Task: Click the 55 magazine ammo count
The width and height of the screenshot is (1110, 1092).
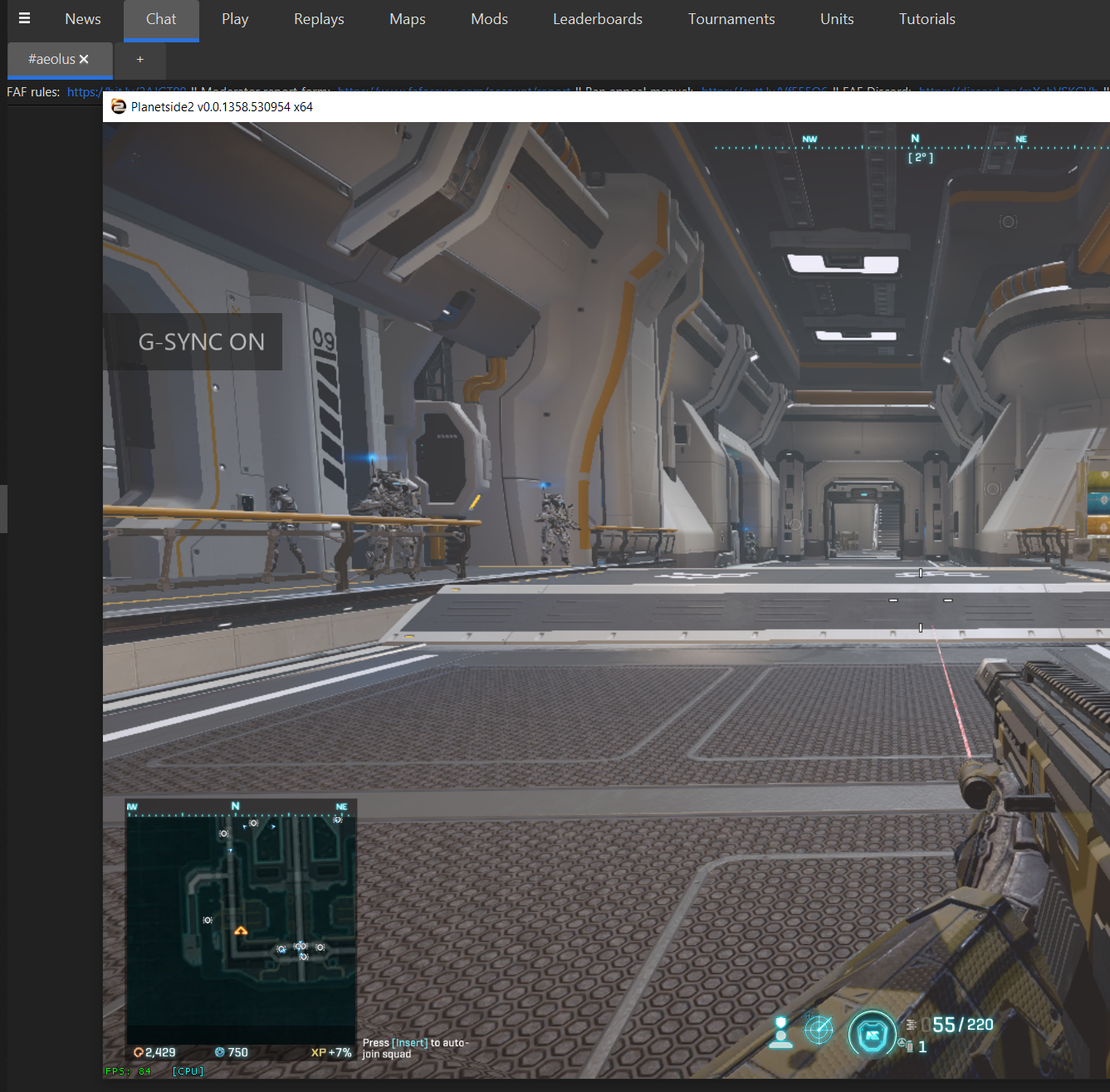Action: click(944, 1025)
